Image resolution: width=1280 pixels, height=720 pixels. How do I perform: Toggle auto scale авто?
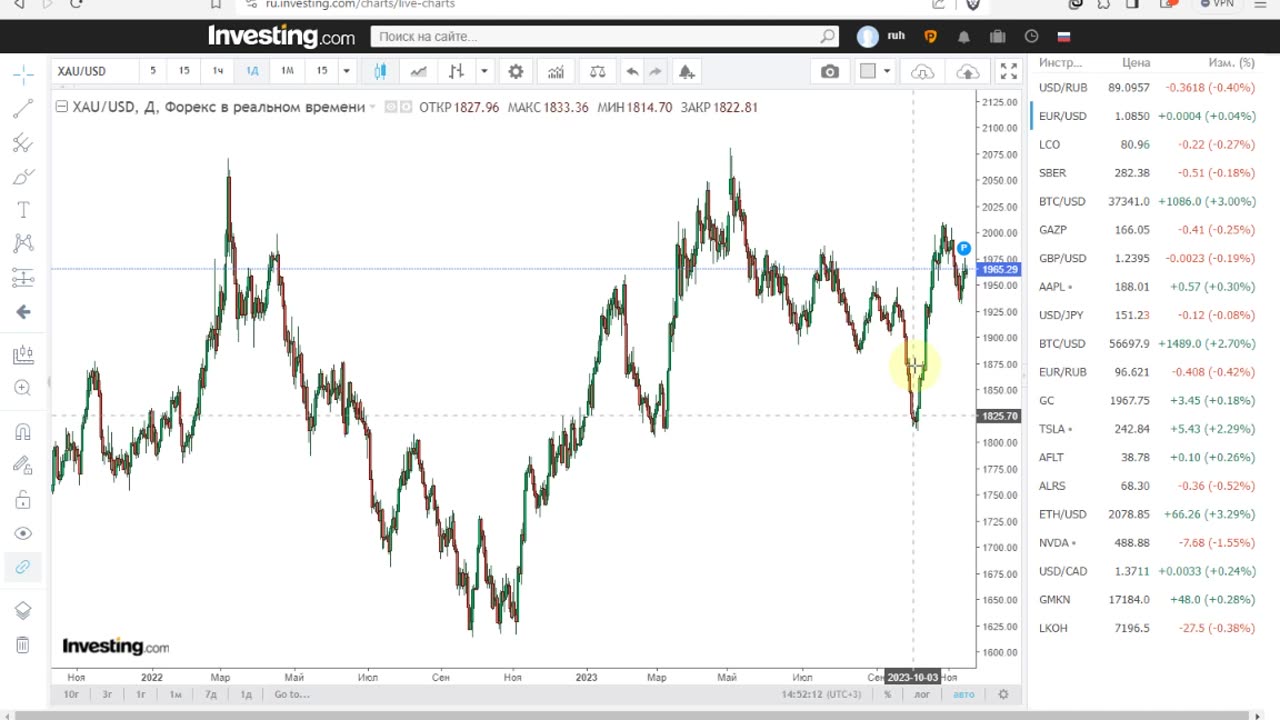963,694
